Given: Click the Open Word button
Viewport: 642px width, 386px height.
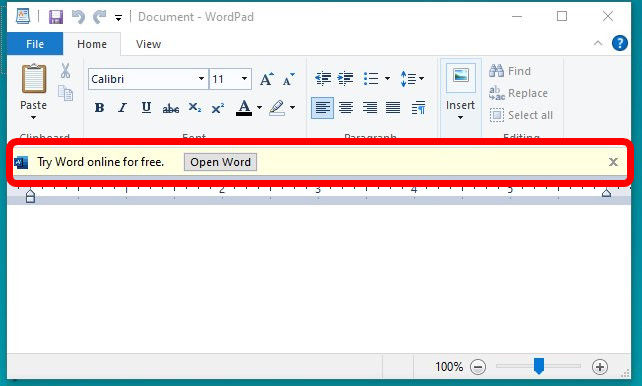Looking at the screenshot, I should (x=220, y=162).
